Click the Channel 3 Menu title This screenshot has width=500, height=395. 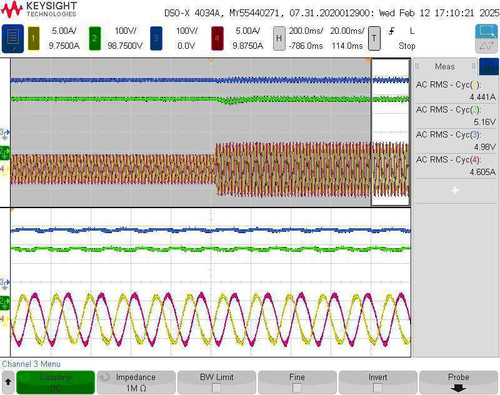pos(31,364)
